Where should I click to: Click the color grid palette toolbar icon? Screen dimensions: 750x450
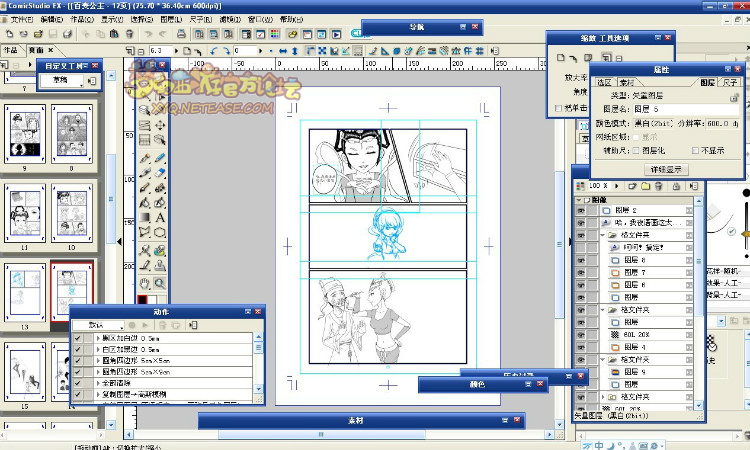[x=275, y=34]
